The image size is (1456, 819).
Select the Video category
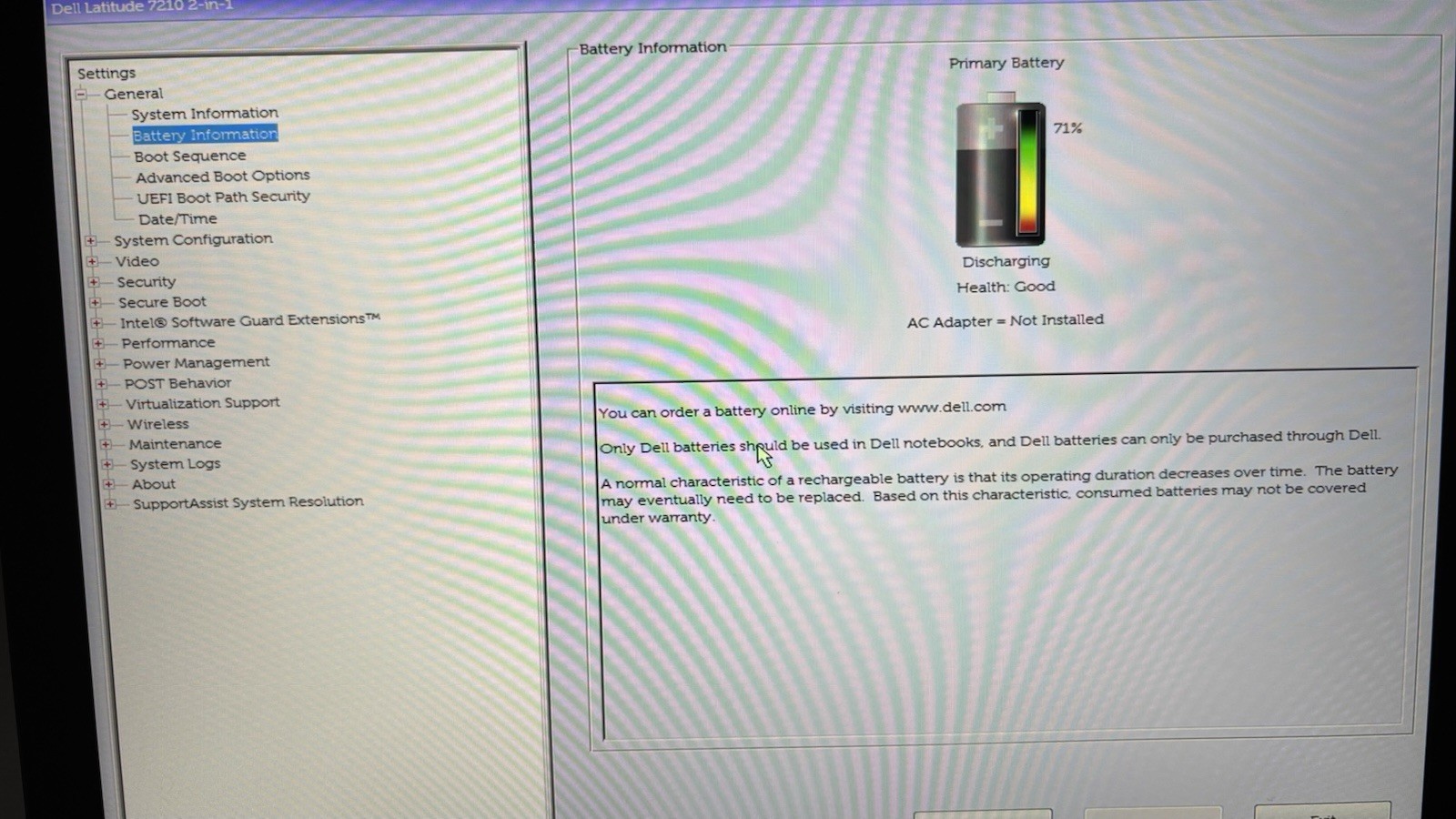(x=137, y=261)
